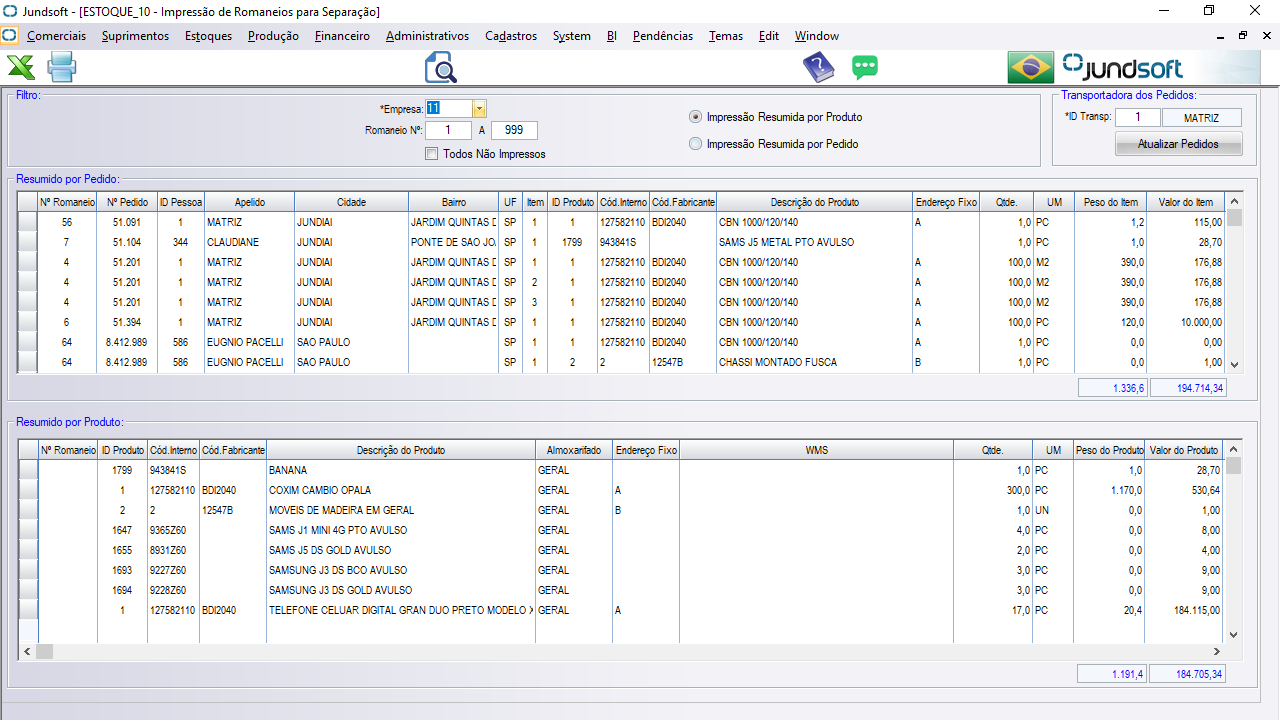Open the help book icon
Image resolution: width=1280 pixels, height=720 pixels.
coord(818,68)
